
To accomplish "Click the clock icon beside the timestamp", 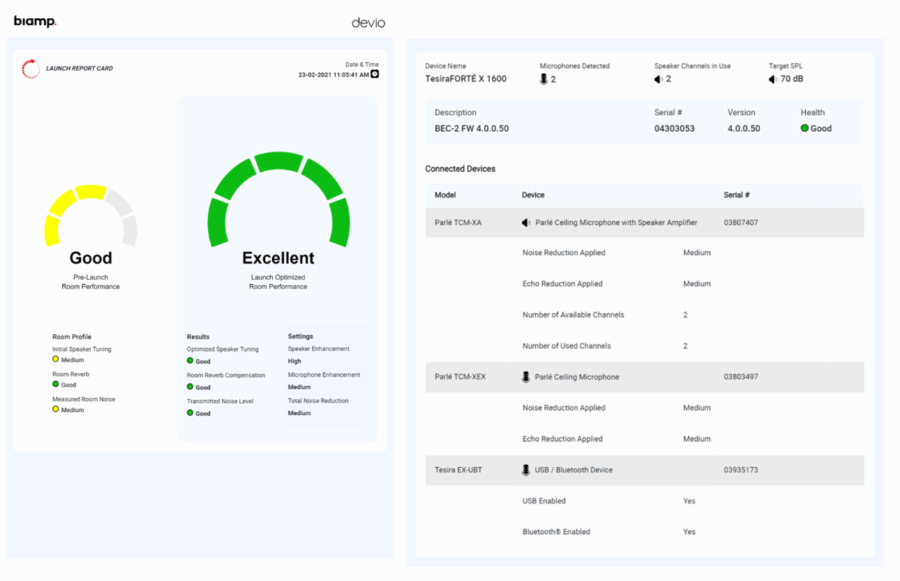I will 375,75.
